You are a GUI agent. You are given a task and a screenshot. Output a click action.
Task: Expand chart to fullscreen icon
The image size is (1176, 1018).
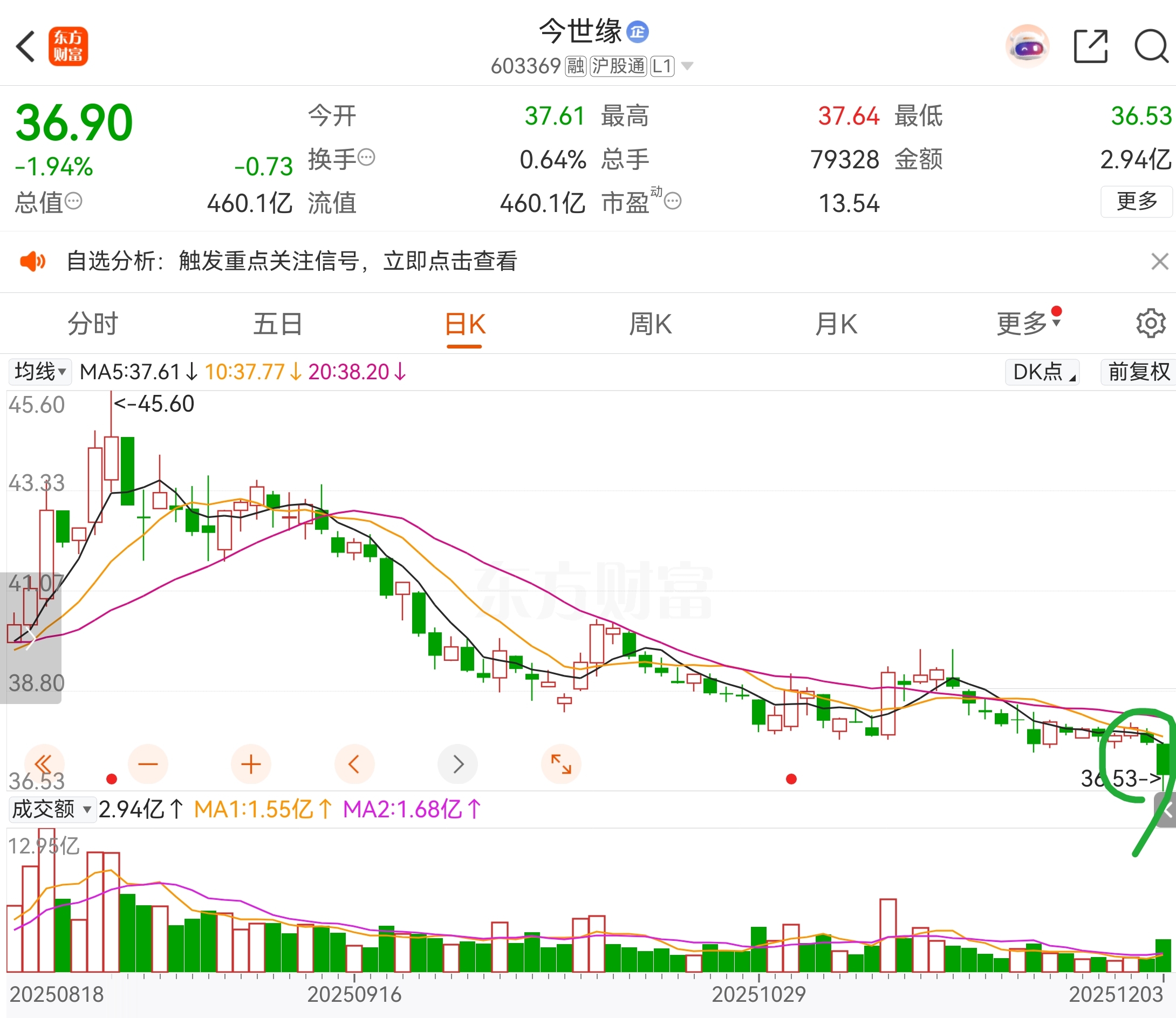click(560, 764)
